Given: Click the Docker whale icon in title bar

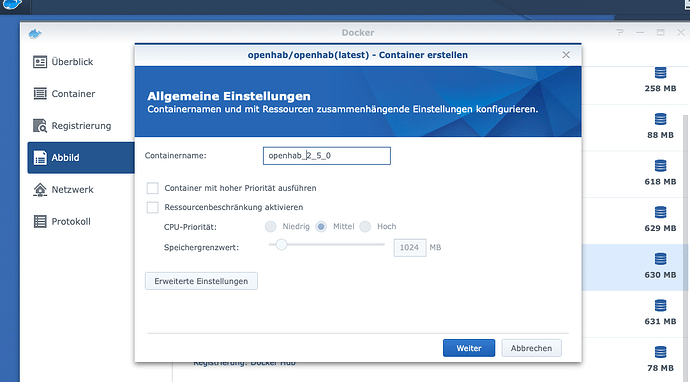Looking at the screenshot, I should pos(35,33).
